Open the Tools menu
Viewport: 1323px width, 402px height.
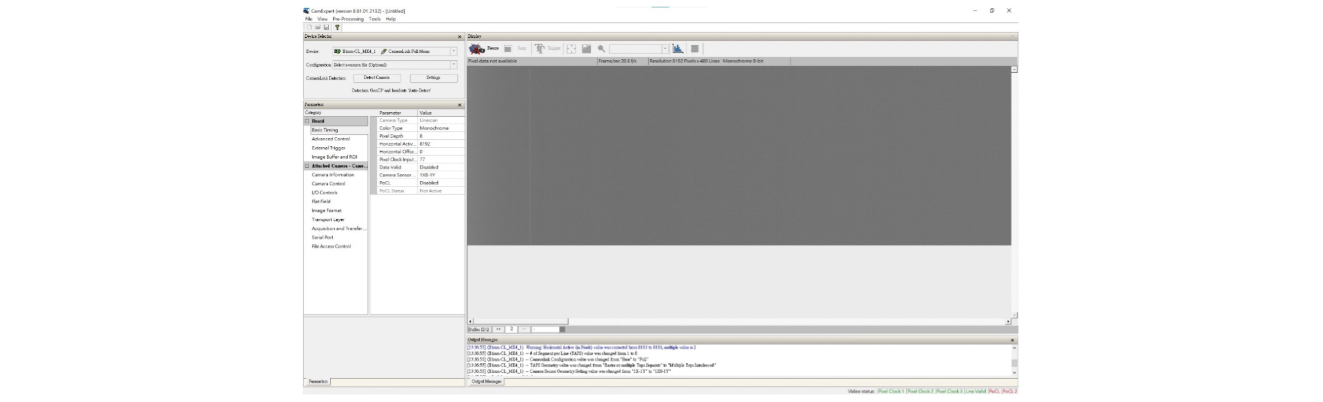[x=375, y=19]
